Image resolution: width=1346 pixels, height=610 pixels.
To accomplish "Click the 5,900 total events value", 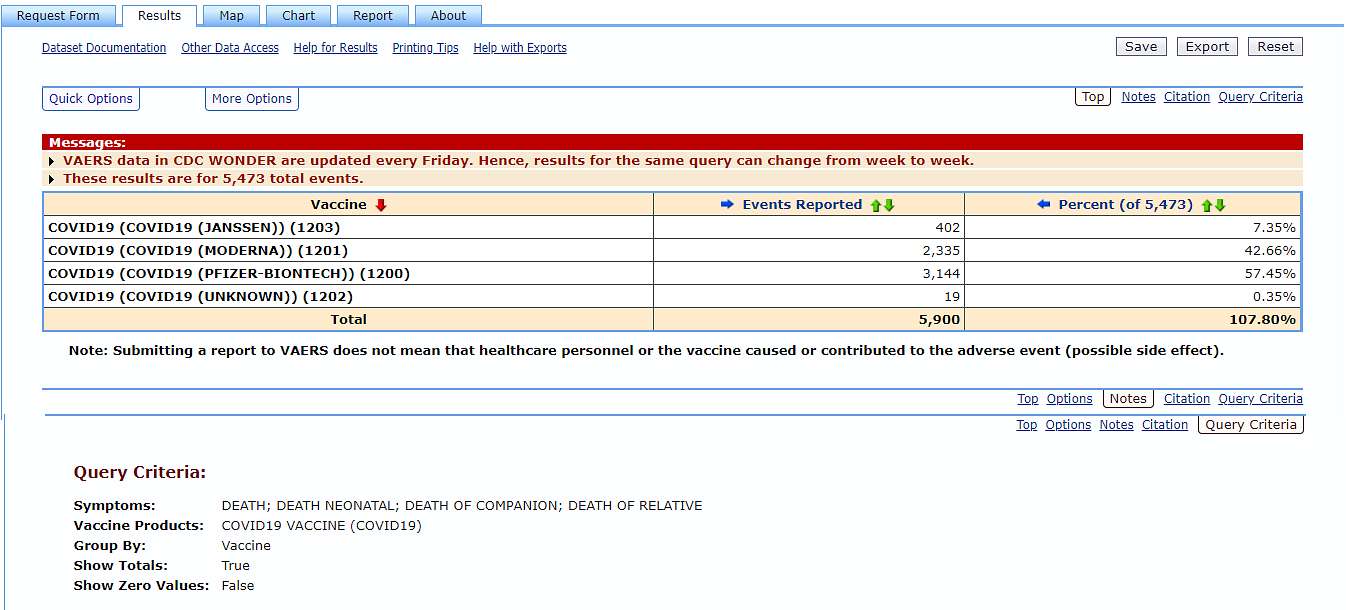I will [x=939, y=320].
